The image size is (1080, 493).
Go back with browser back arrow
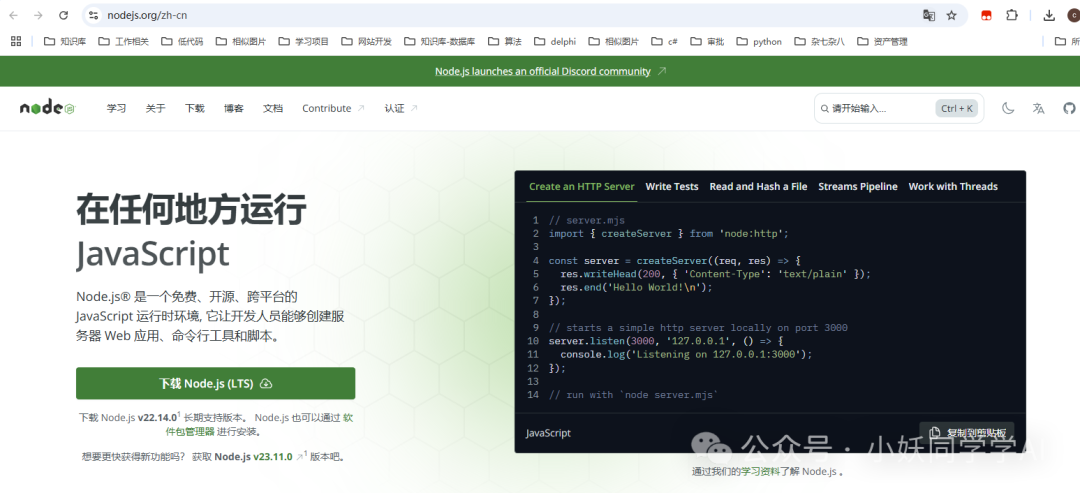tap(13, 15)
